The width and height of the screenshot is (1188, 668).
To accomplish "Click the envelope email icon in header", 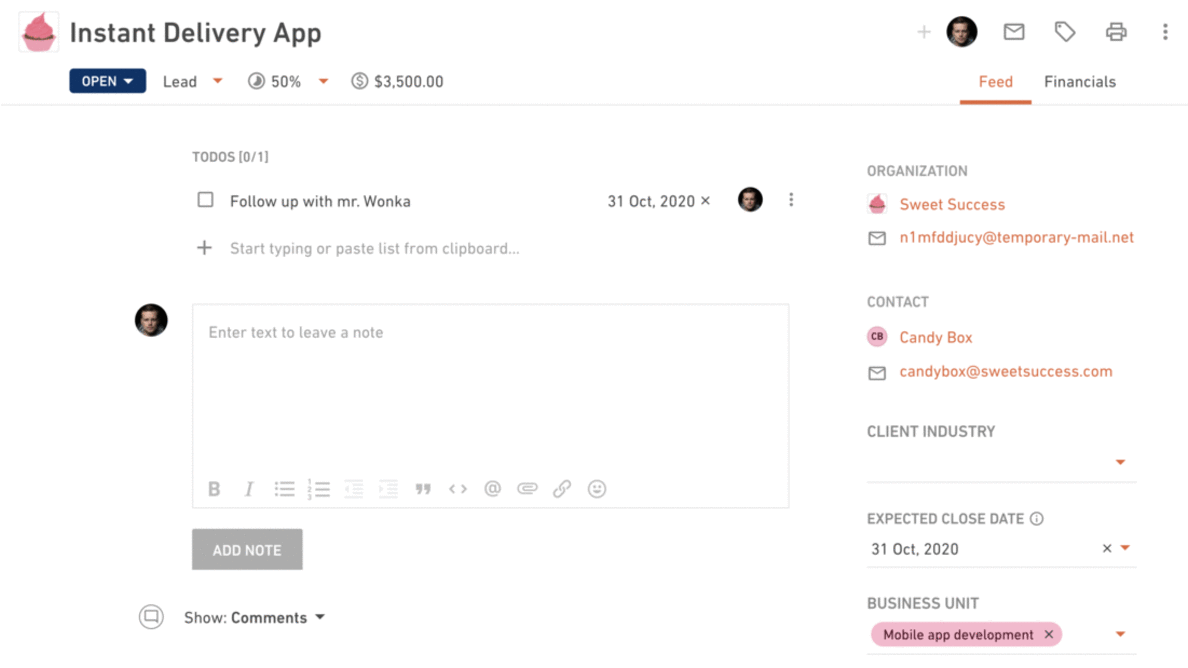I will tap(1014, 32).
